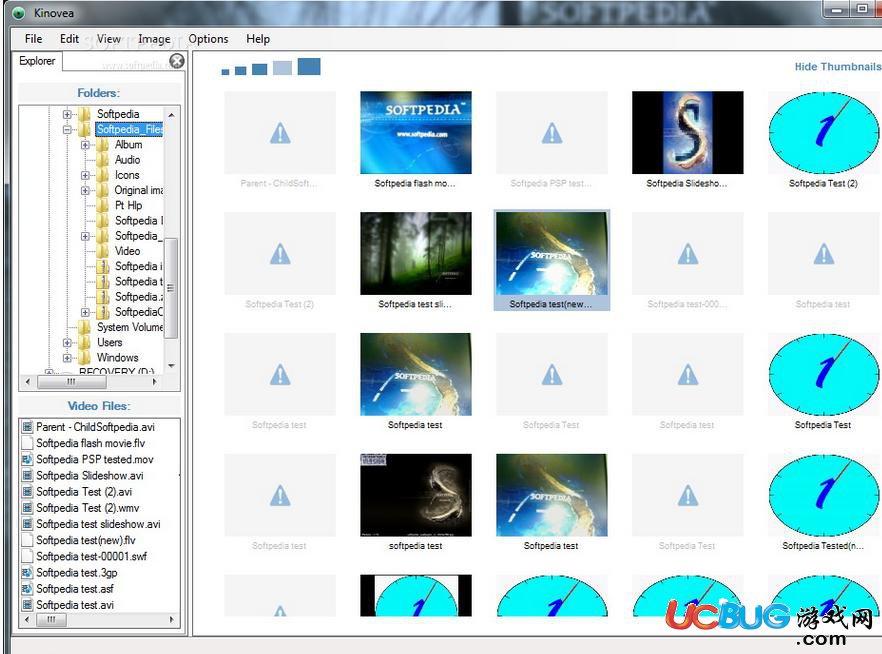
Task: Click the folder tree's scroll-up arrow
Action: tap(172, 115)
